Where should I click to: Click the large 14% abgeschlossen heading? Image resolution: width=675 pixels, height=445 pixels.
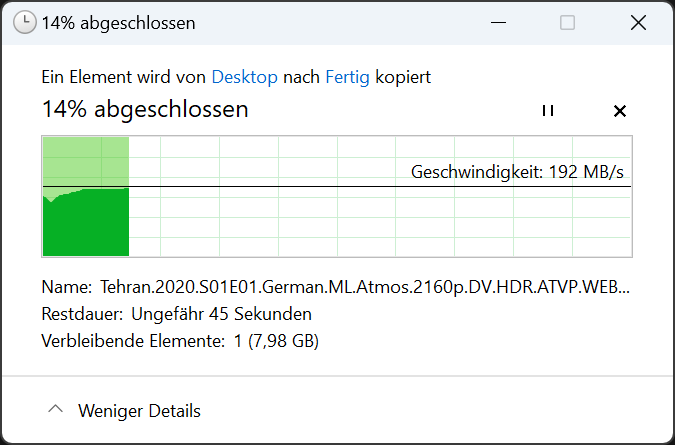click(145, 109)
